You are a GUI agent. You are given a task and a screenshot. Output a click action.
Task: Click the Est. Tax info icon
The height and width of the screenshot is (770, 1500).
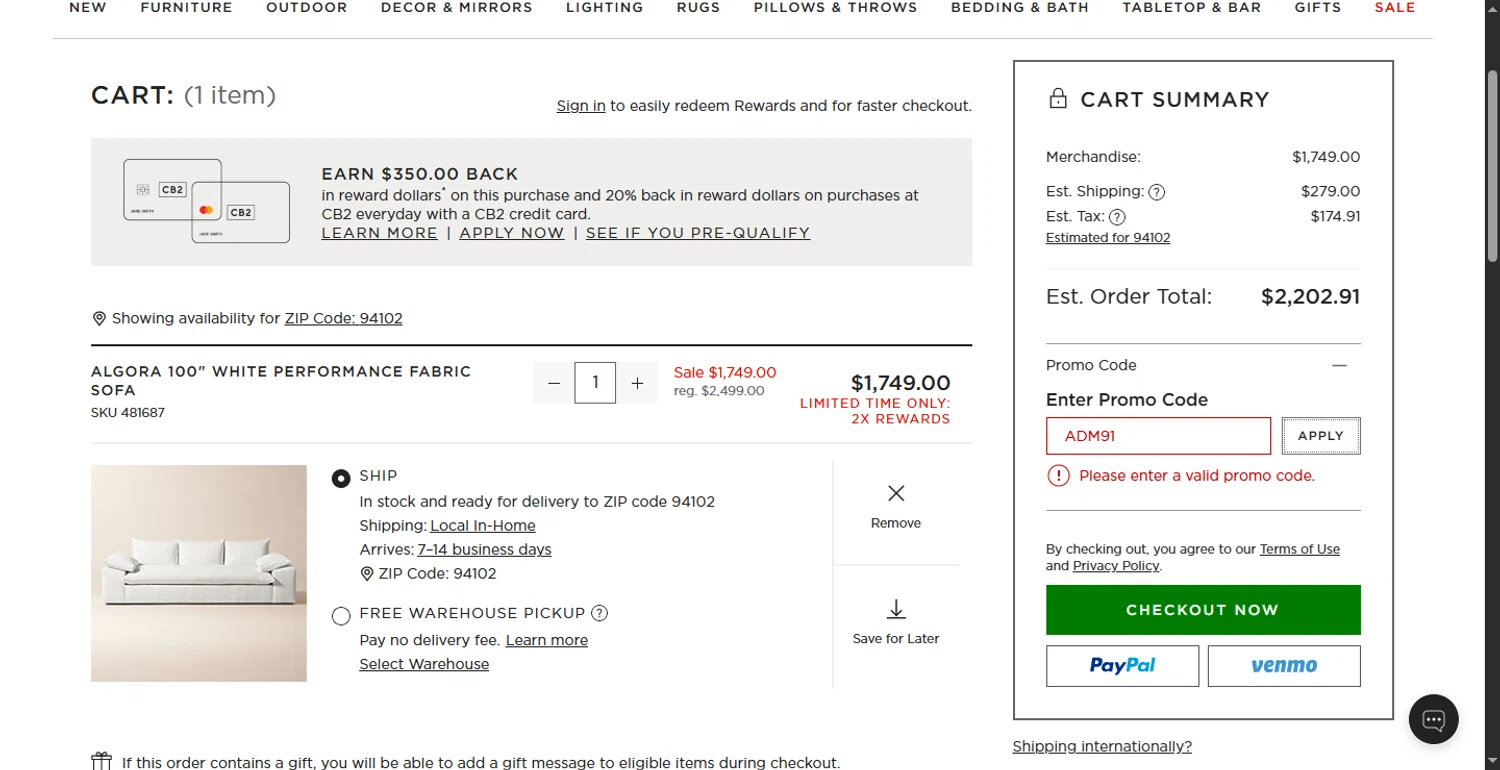(x=1117, y=217)
